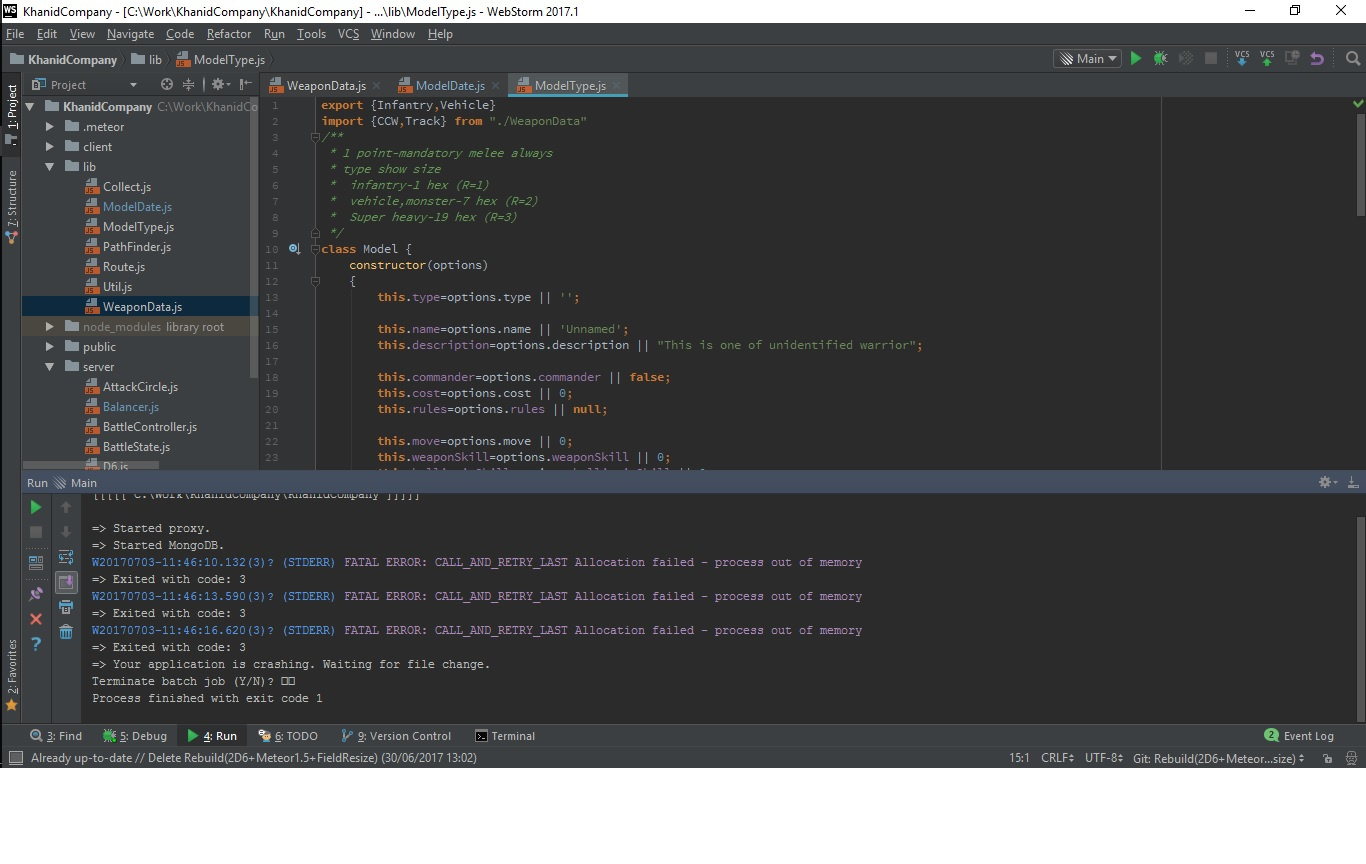
Task: Open the Project panel gear settings dropdown
Action: point(220,85)
